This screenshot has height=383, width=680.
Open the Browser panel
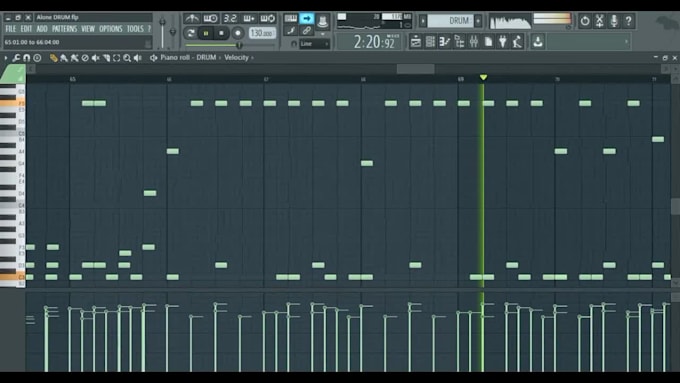(459, 42)
